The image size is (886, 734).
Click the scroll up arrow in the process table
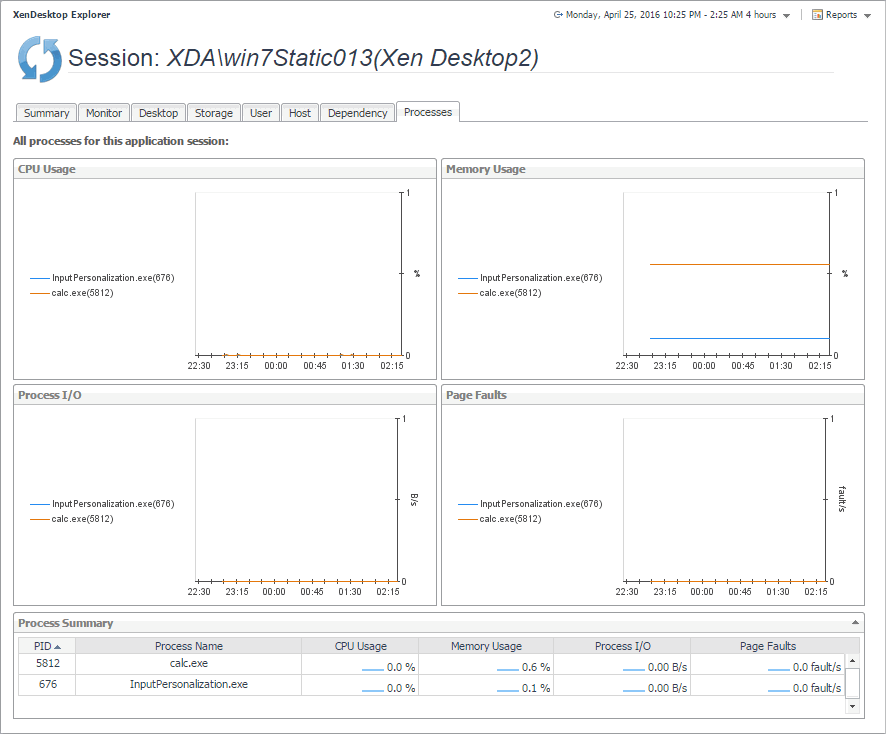coord(852,660)
